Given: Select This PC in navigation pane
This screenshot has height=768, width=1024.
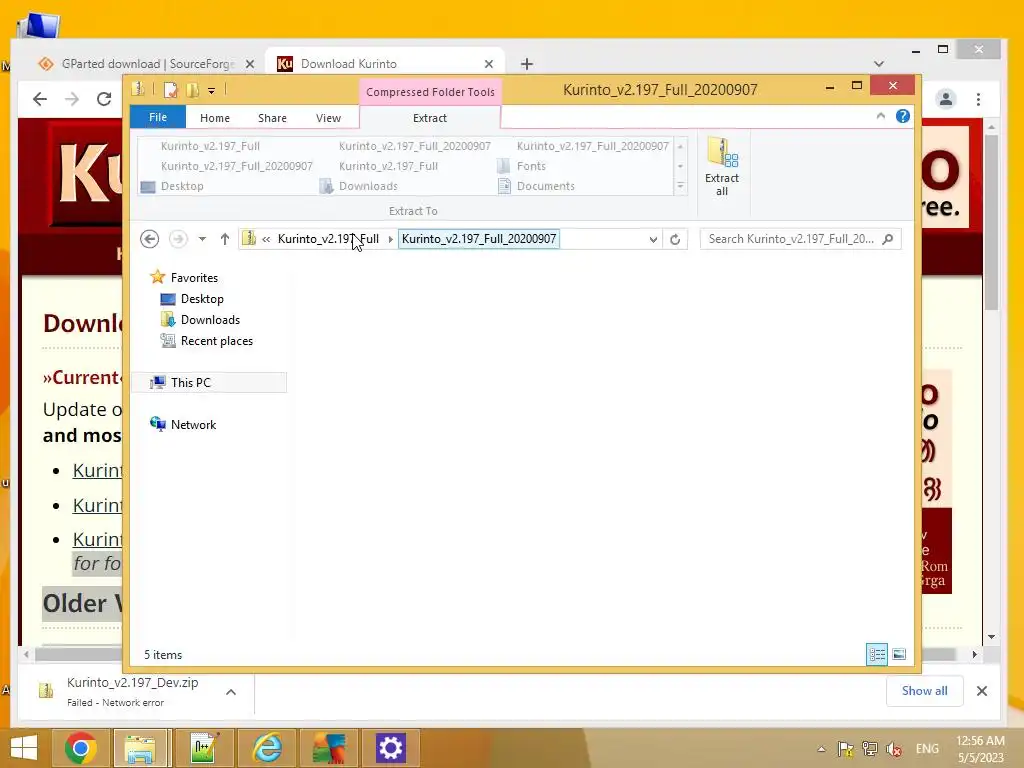Looking at the screenshot, I should (x=209, y=383).
